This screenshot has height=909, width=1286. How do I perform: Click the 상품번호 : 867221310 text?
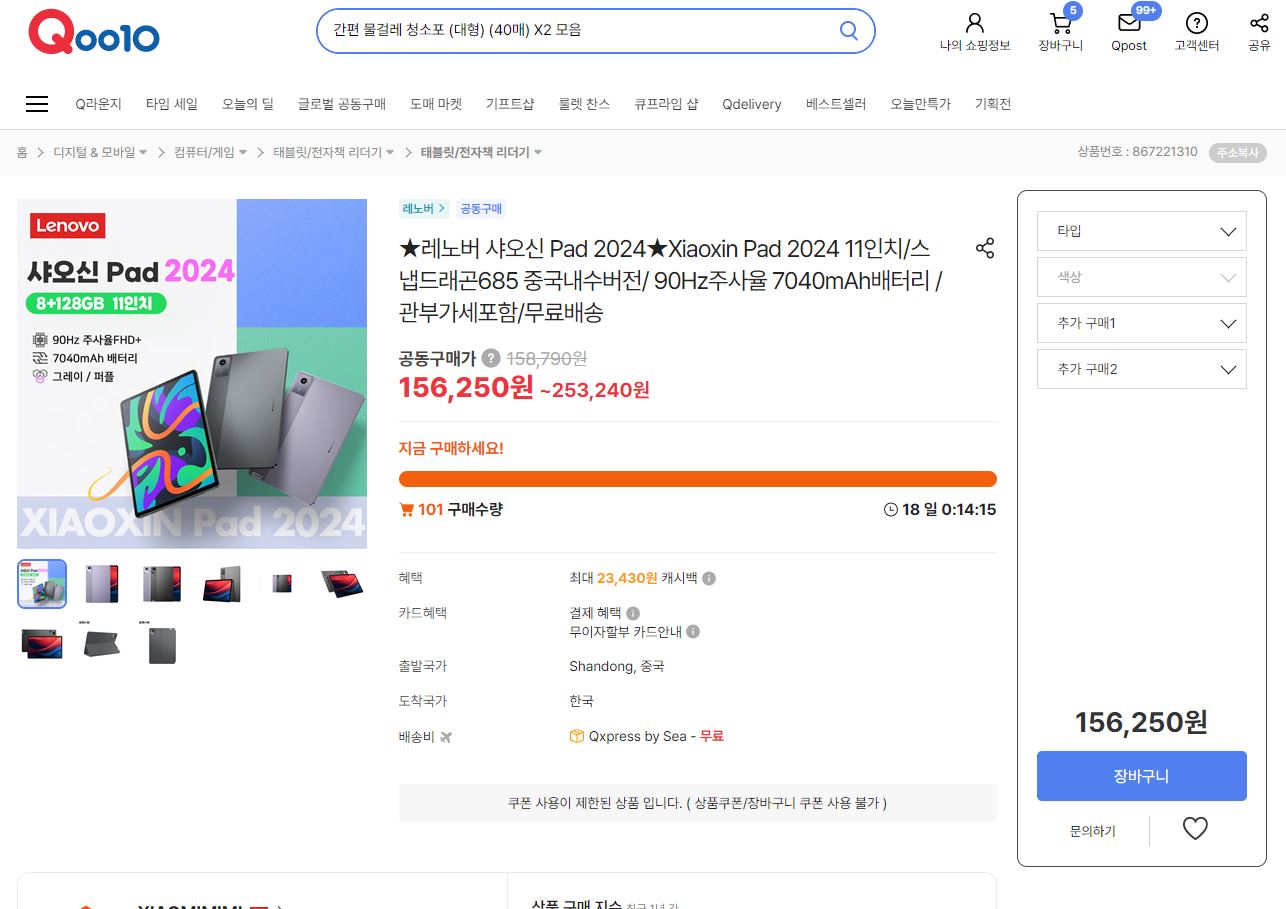point(1137,152)
